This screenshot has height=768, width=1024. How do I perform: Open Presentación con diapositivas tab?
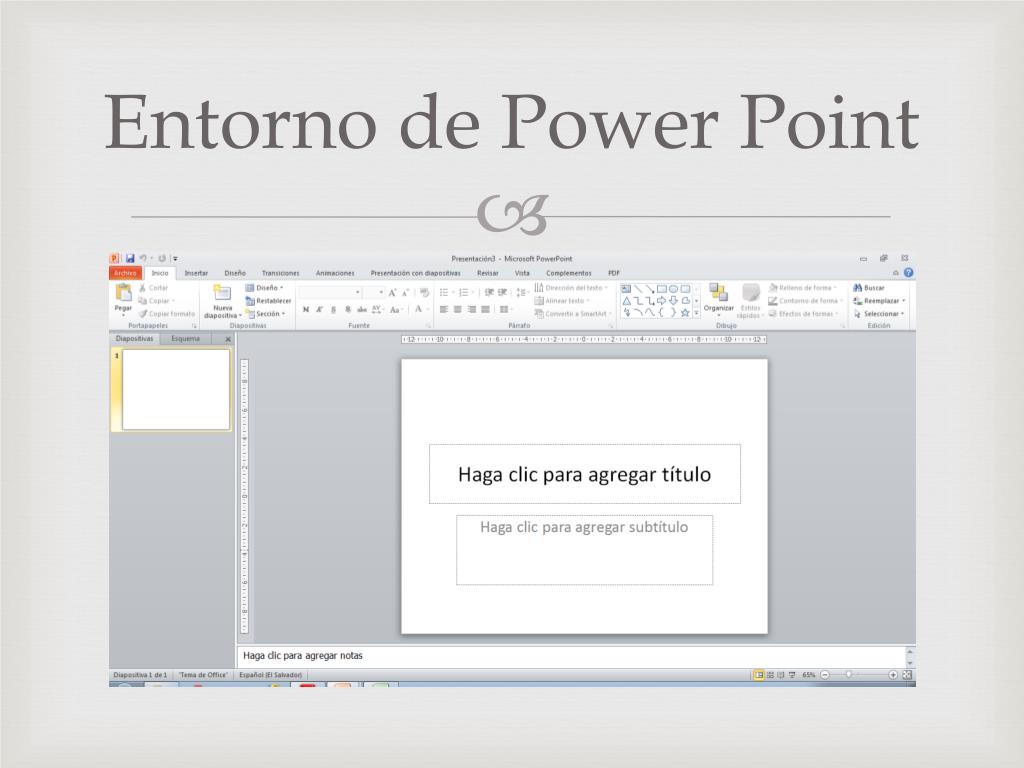(x=415, y=273)
